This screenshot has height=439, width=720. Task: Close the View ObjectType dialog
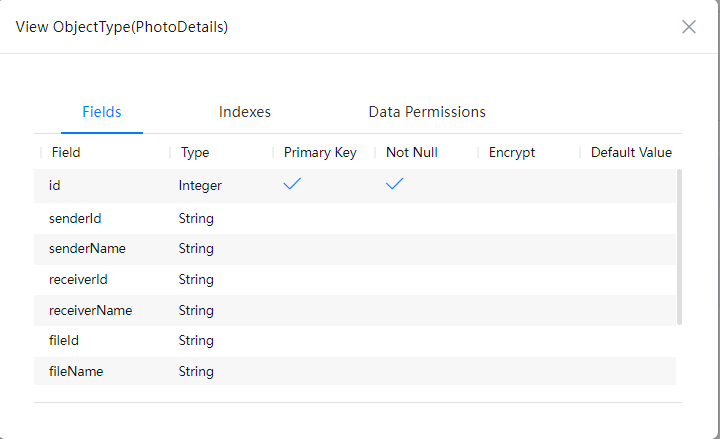click(688, 27)
